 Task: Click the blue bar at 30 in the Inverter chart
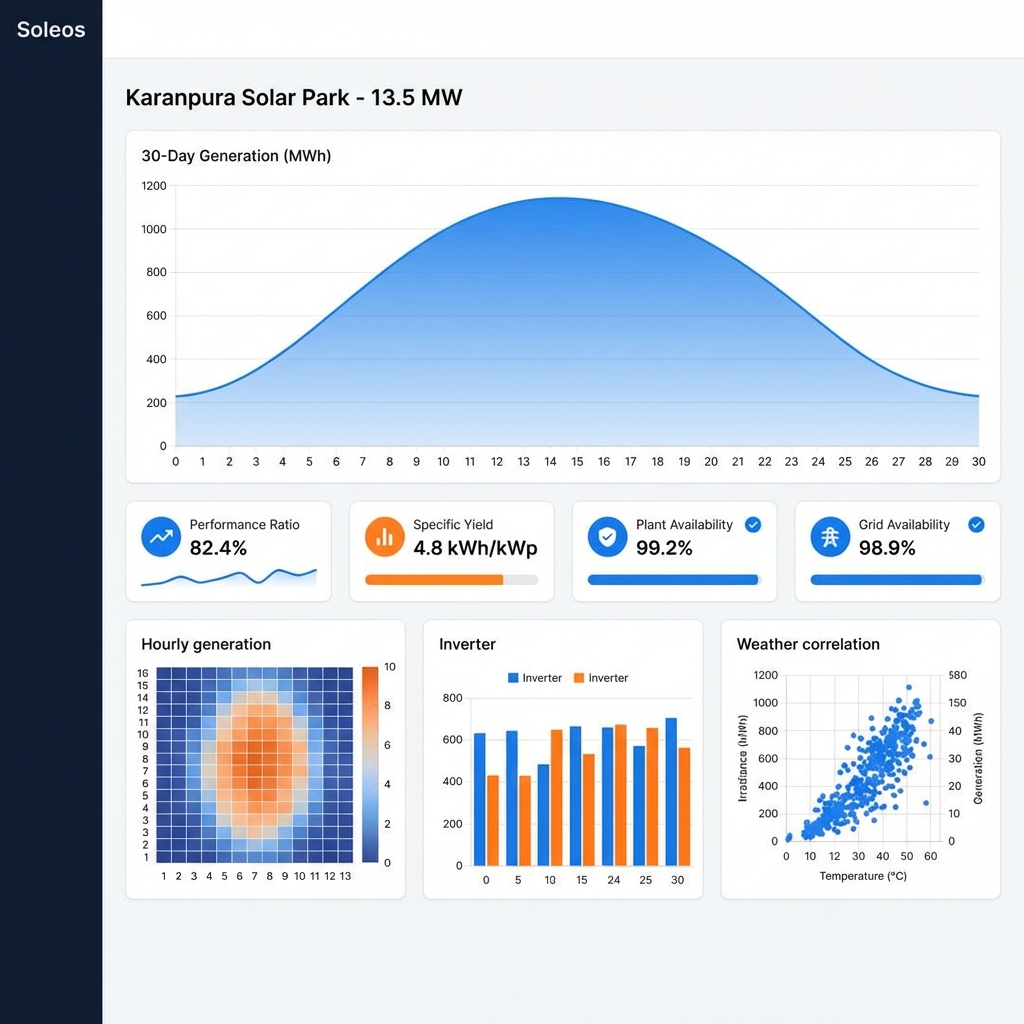[x=671, y=790]
